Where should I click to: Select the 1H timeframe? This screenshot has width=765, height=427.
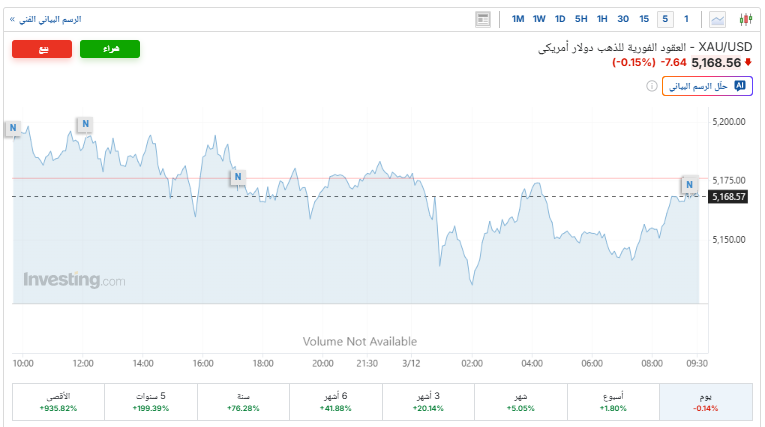[602, 19]
